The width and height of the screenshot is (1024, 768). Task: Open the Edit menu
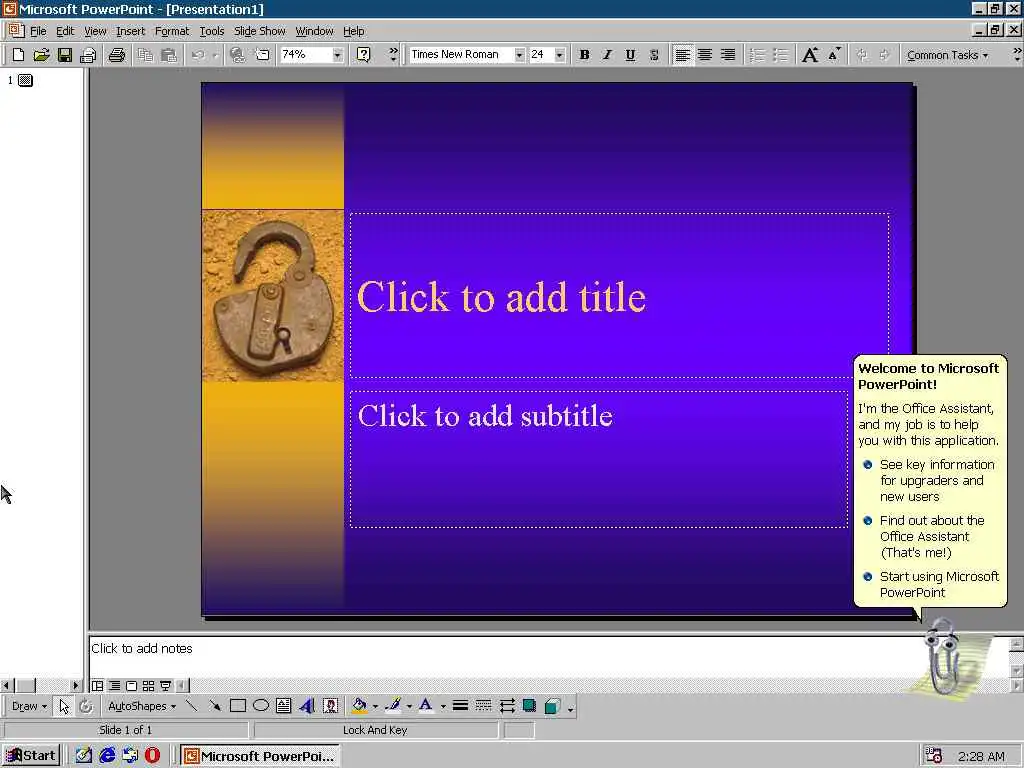(65, 31)
